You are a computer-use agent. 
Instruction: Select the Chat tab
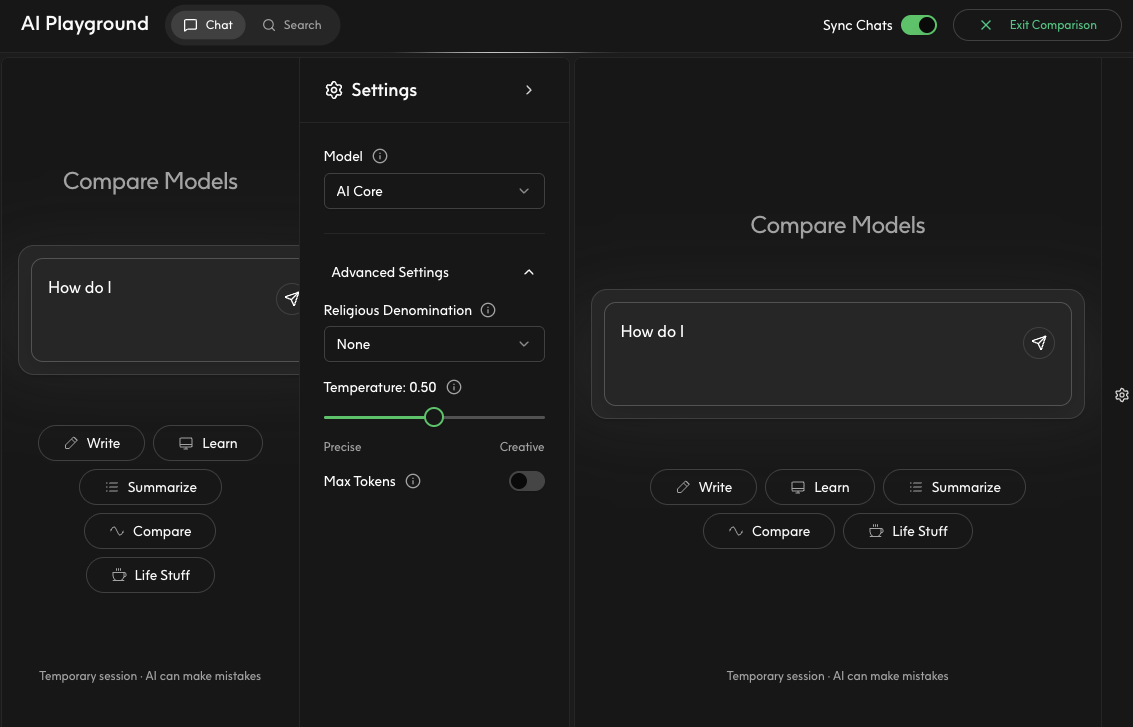(207, 24)
